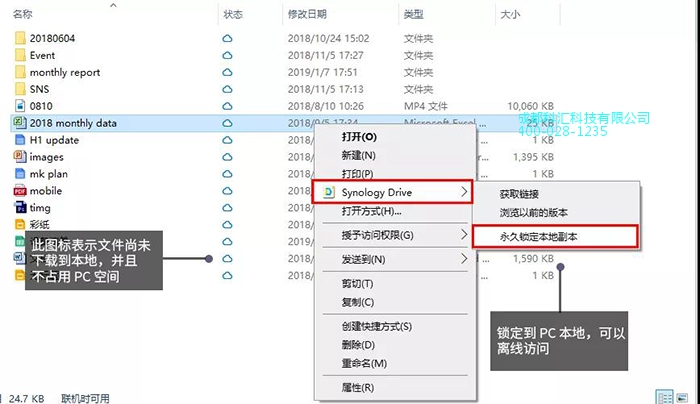The width and height of the screenshot is (700, 404).
Task: Expand 发送到(N) submenu
Action: (395, 259)
